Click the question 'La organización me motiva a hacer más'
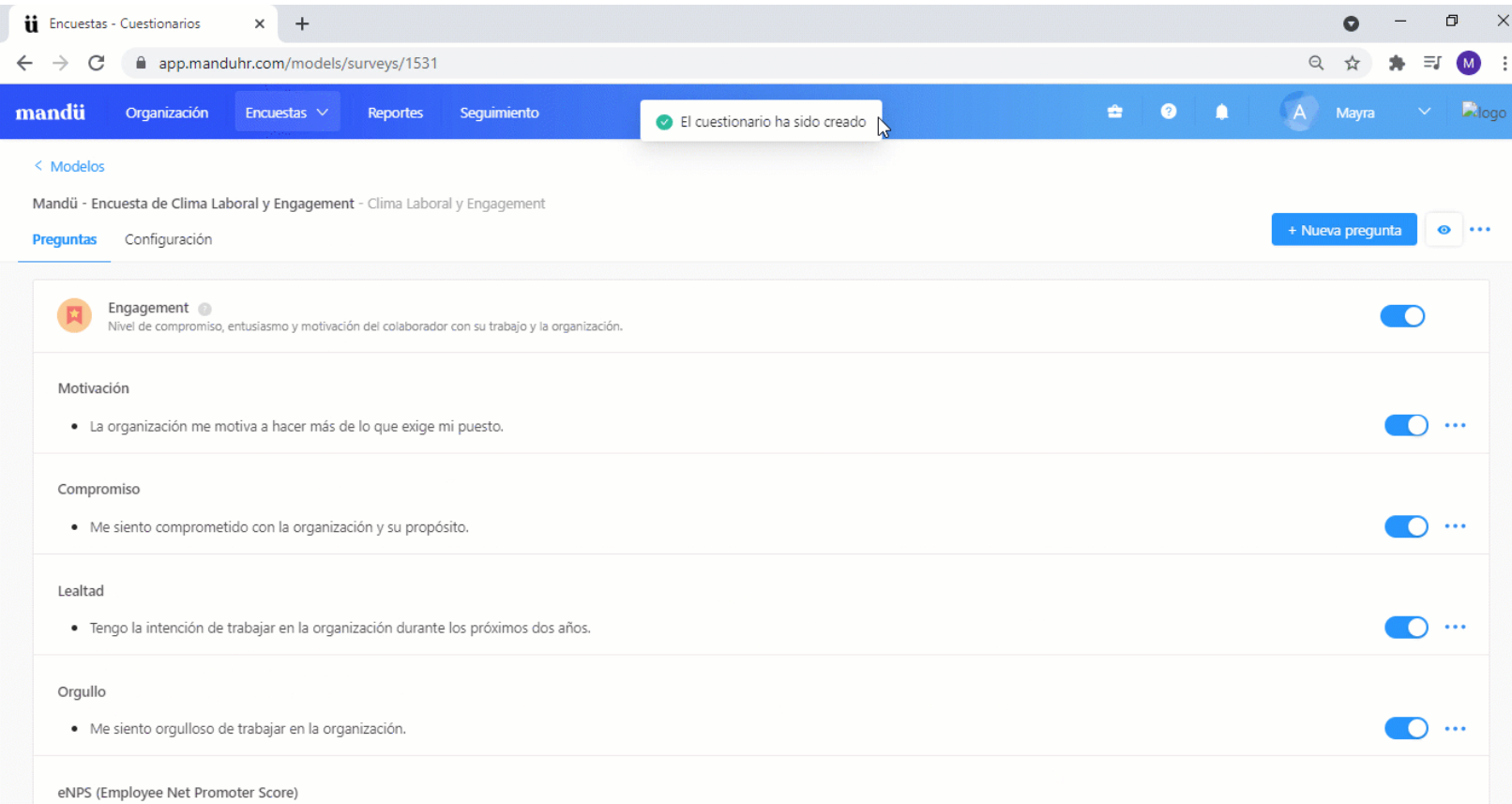Viewport: 1512px width, 804px height. coord(296,426)
